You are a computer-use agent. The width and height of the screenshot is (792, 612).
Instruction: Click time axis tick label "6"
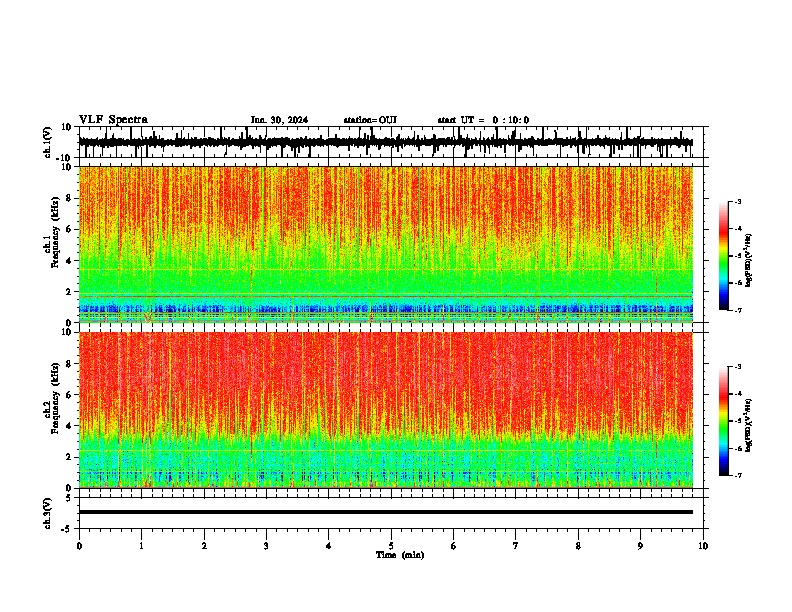tap(454, 546)
